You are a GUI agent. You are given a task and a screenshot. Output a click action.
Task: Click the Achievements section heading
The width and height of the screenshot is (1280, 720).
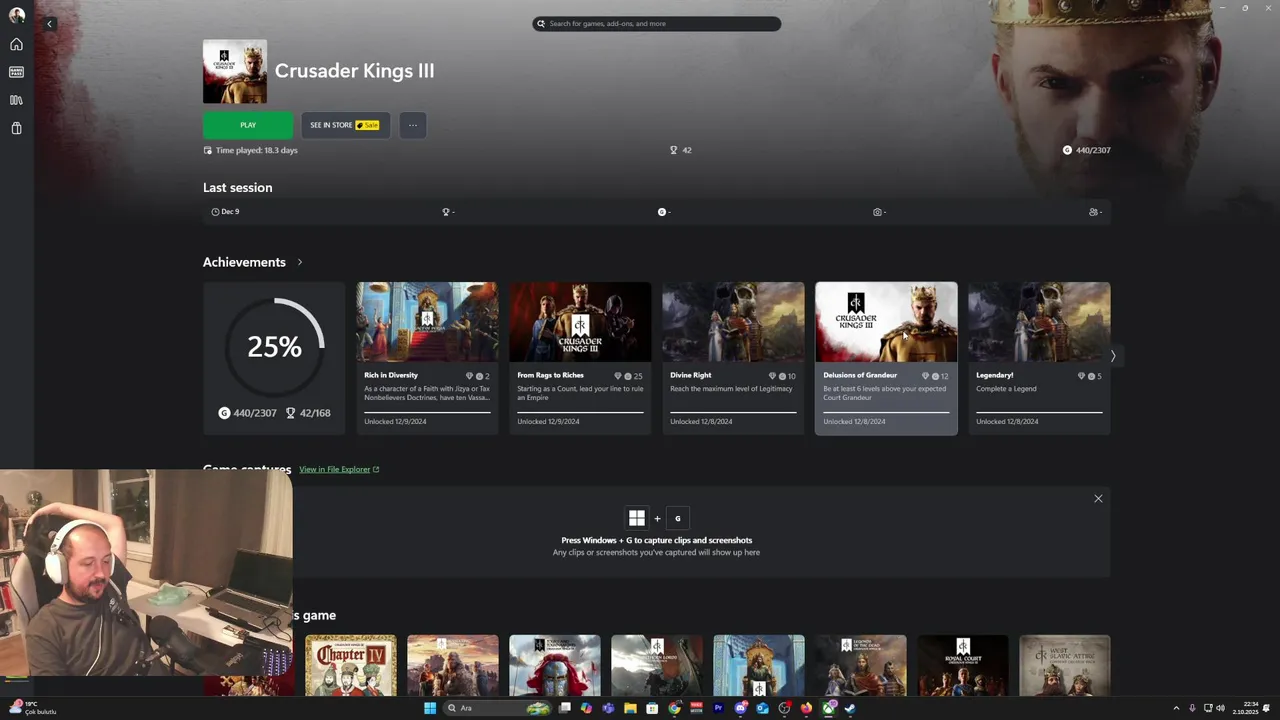point(244,262)
